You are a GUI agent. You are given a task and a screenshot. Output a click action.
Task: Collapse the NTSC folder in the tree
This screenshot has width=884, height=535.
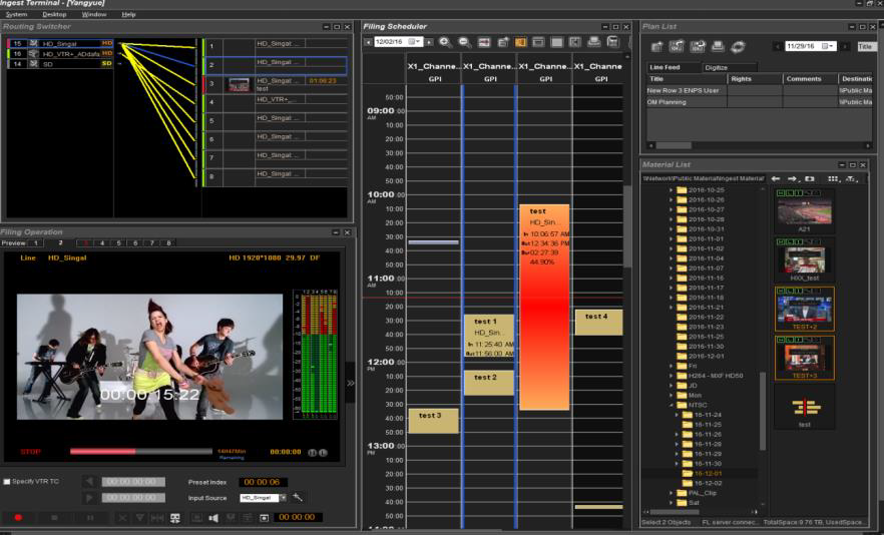tap(672, 405)
